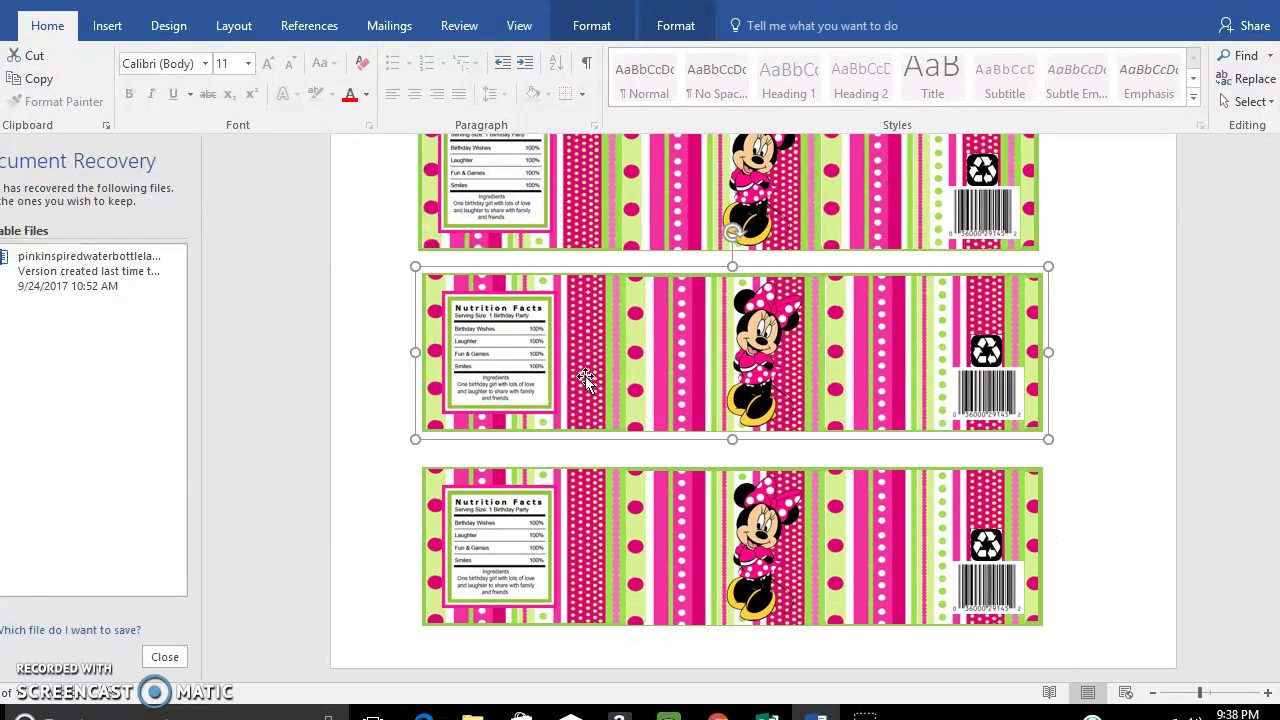Open the Paragraph dialog launcher
This screenshot has width=1280, height=720.
coord(594,126)
